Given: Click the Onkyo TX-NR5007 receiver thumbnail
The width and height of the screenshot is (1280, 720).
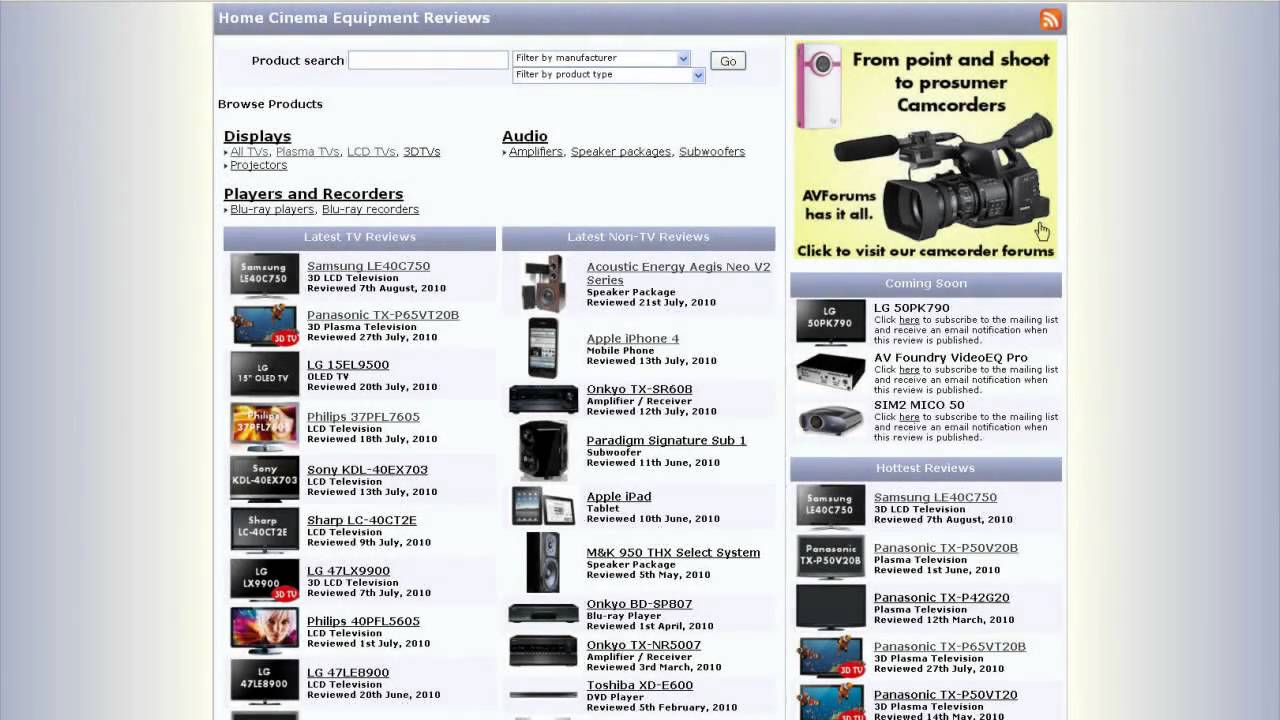Looking at the screenshot, I should pos(544,651).
